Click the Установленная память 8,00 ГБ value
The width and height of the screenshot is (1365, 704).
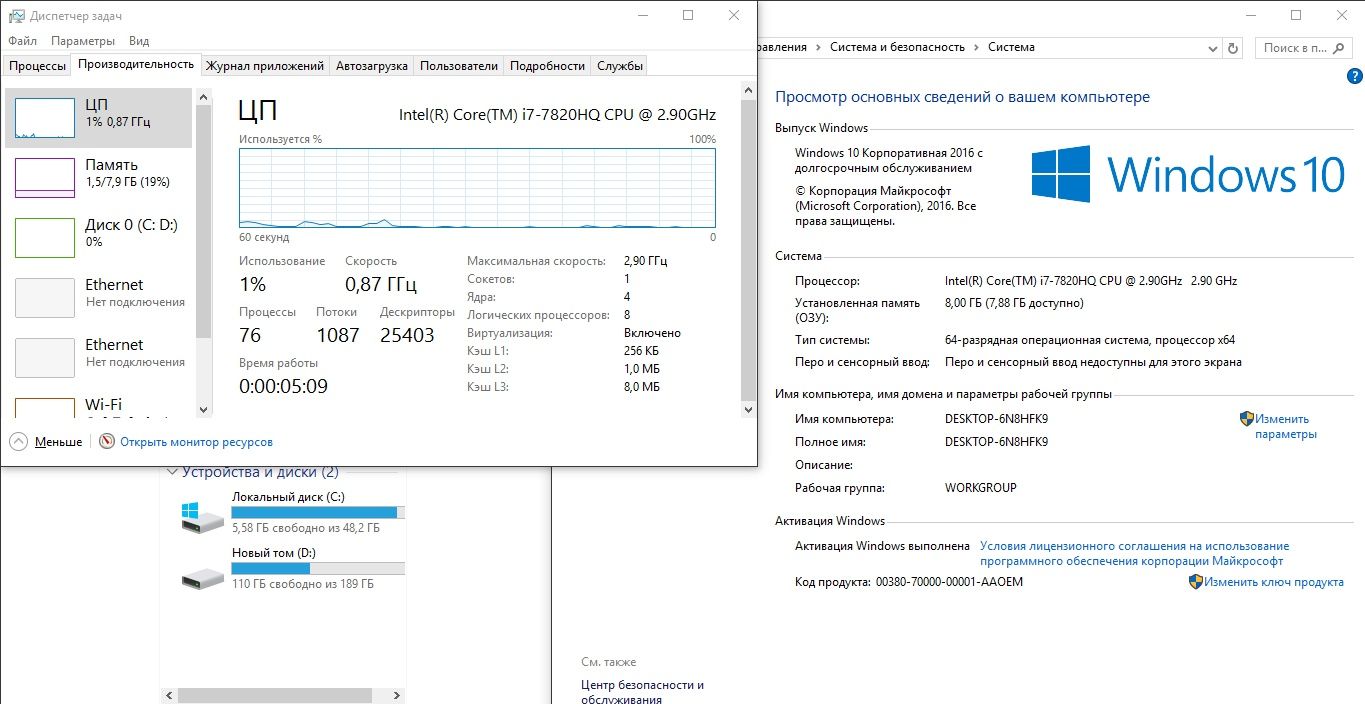click(1014, 303)
